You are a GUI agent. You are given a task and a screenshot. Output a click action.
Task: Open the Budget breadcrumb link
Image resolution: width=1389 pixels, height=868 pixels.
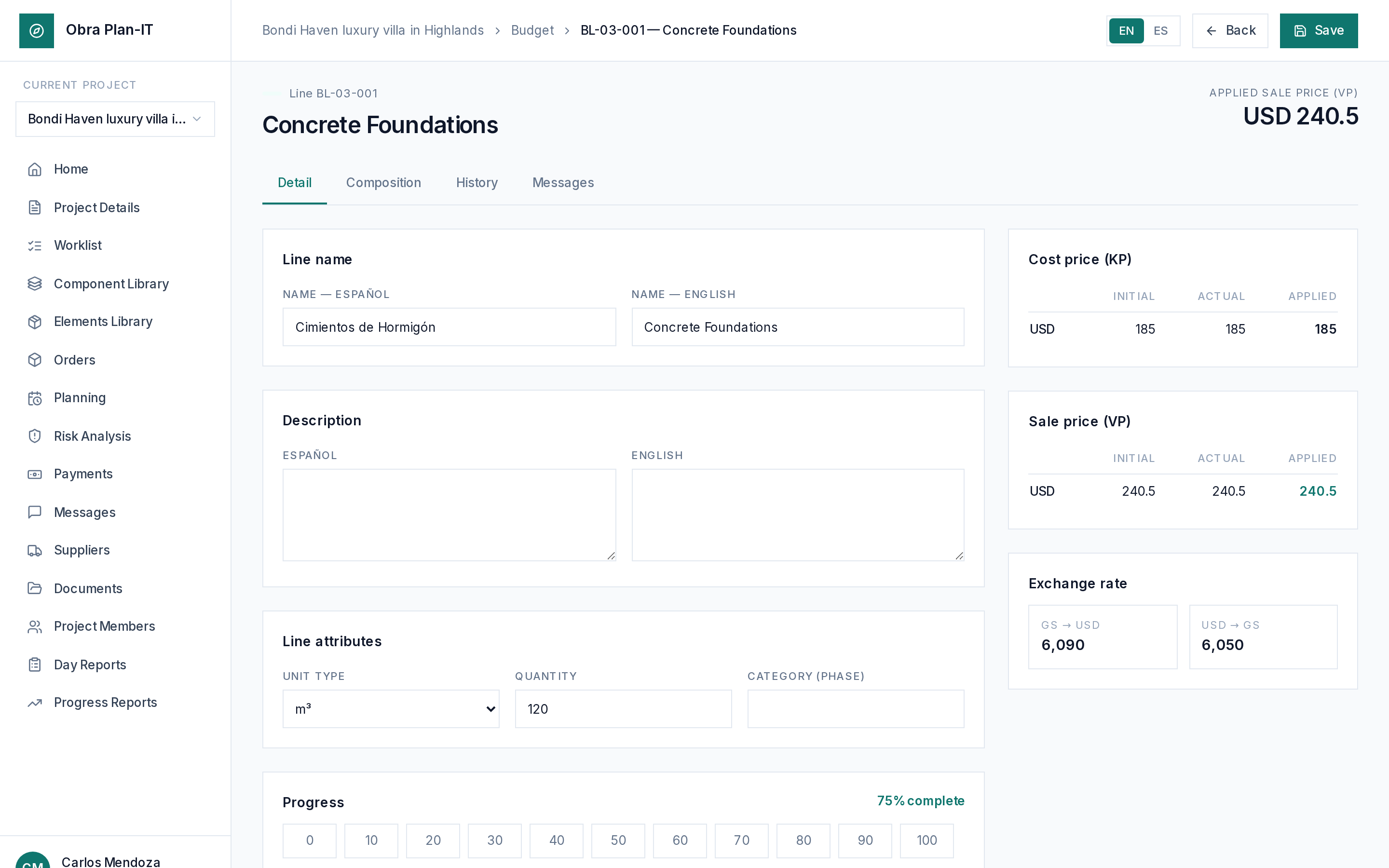pyautogui.click(x=532, y=30)
